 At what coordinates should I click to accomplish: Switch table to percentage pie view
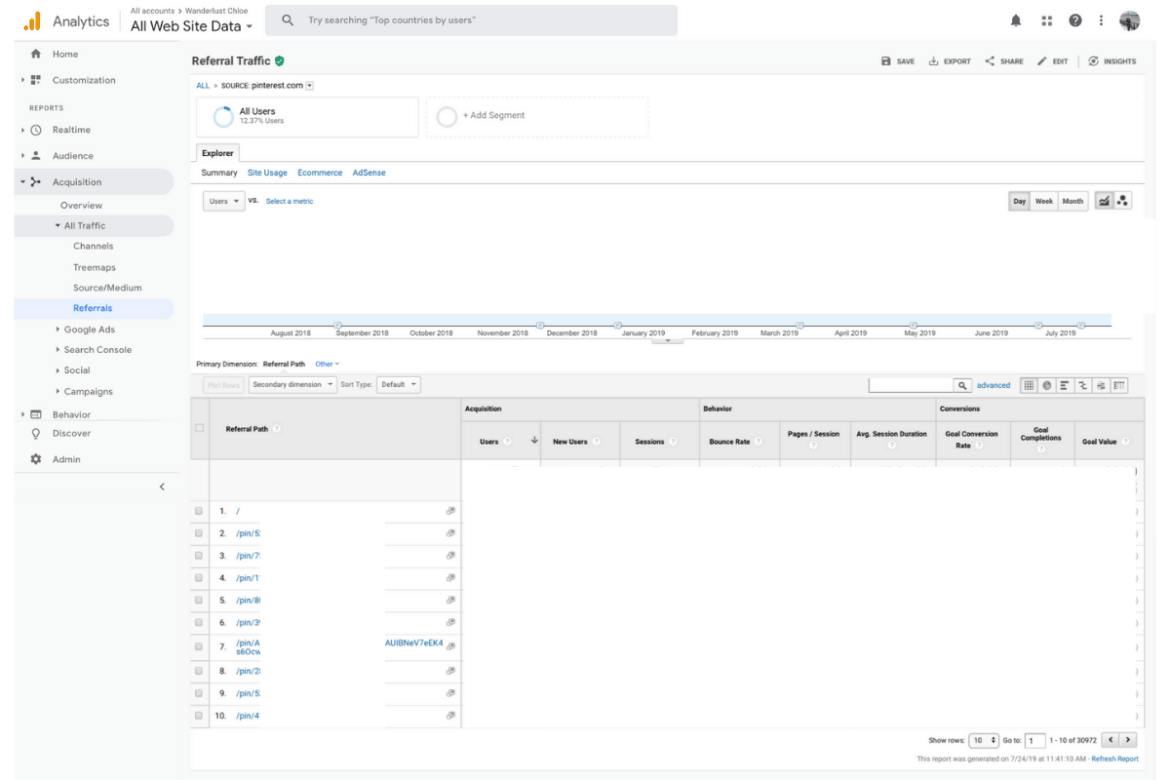point(1047,385)
